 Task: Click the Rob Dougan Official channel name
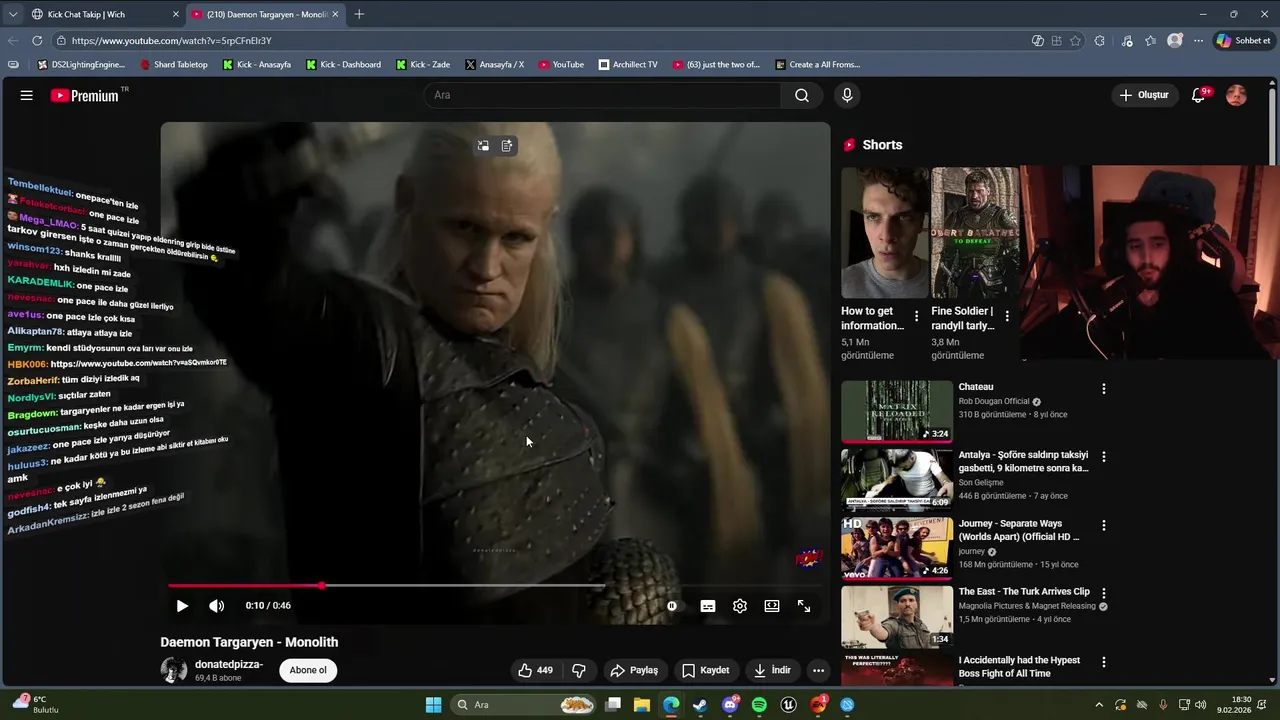994,402
